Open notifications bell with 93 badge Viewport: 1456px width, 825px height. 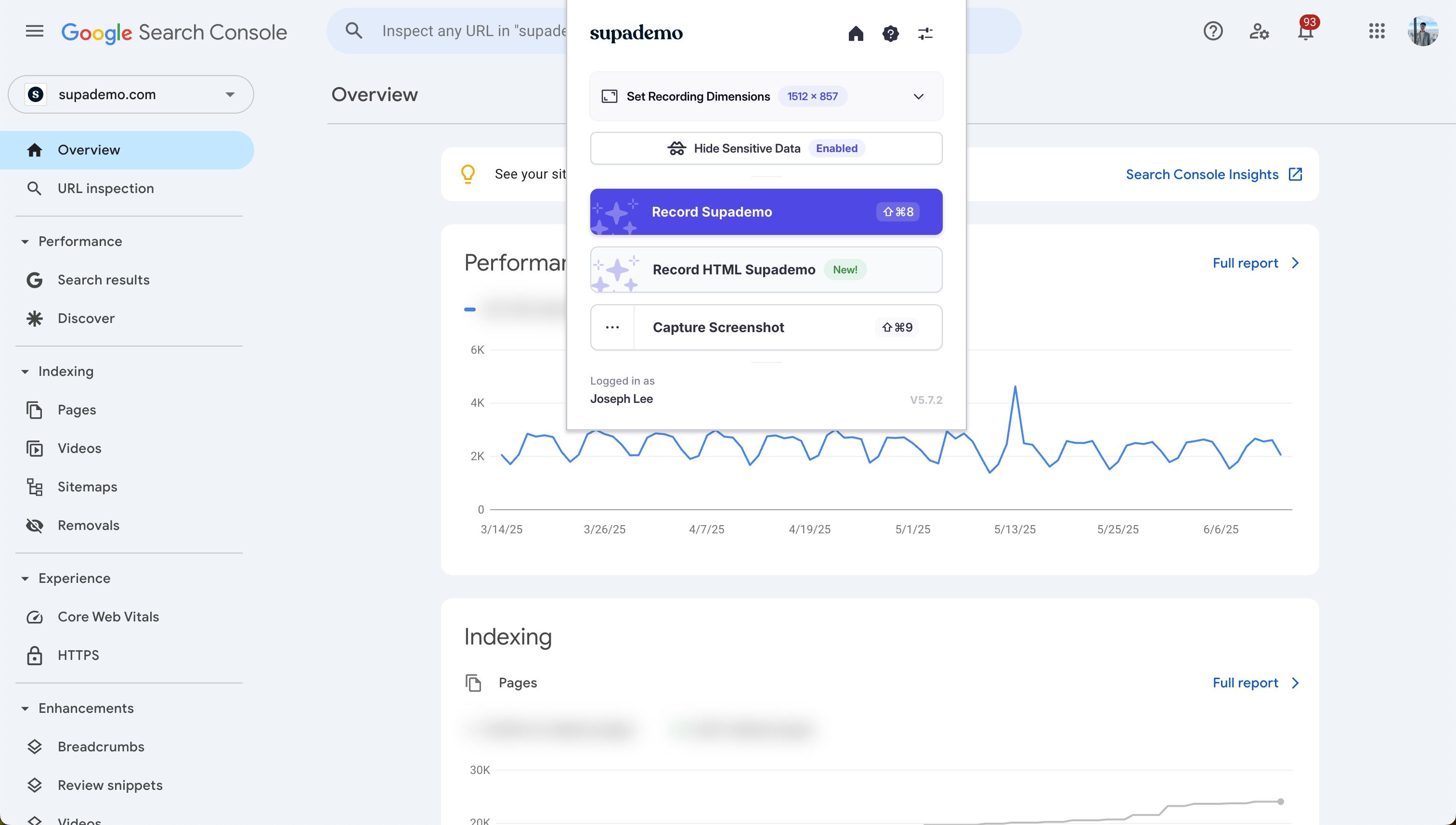[1306, 31]
